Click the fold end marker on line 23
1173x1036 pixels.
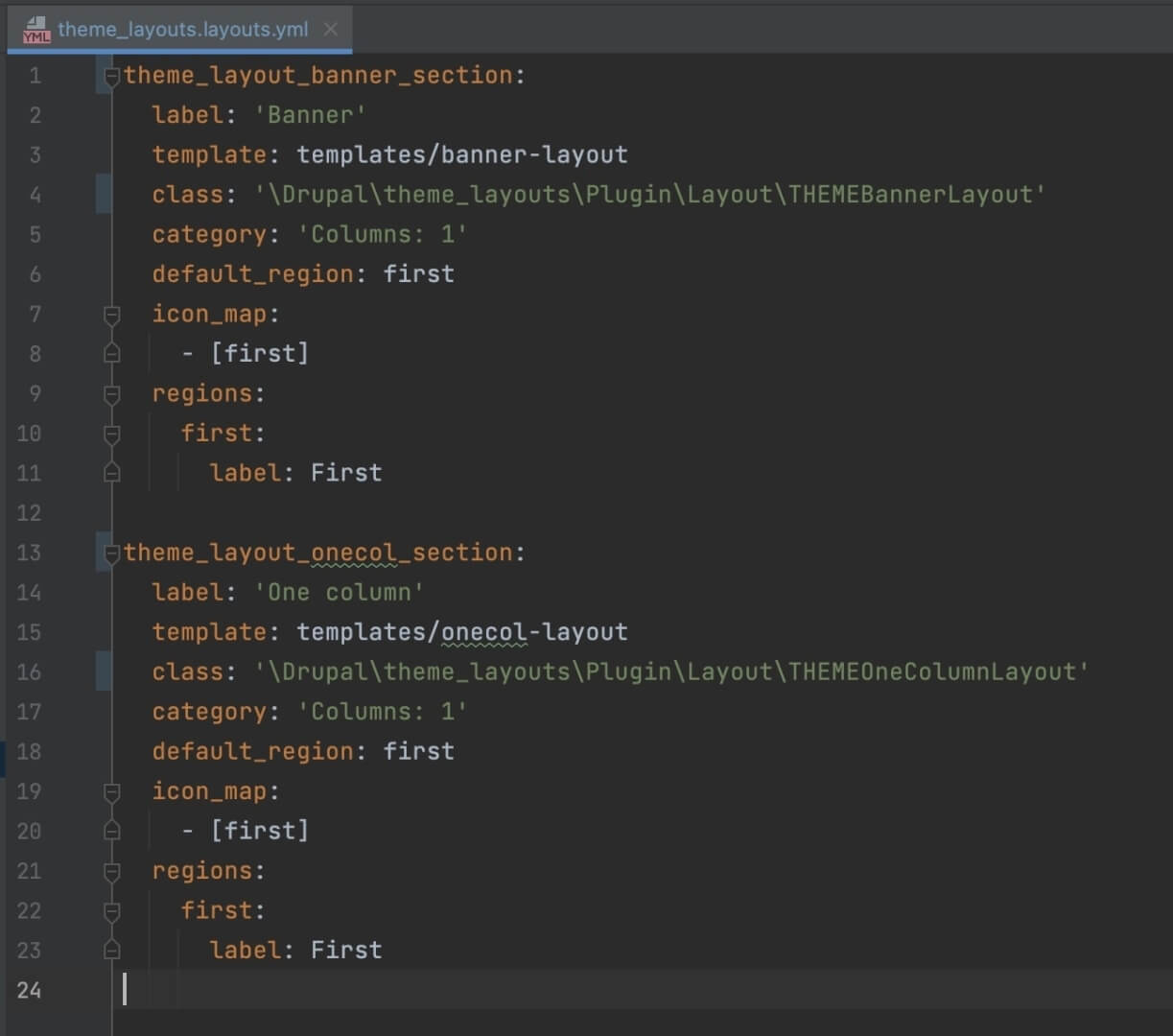(x=112, y=951)
